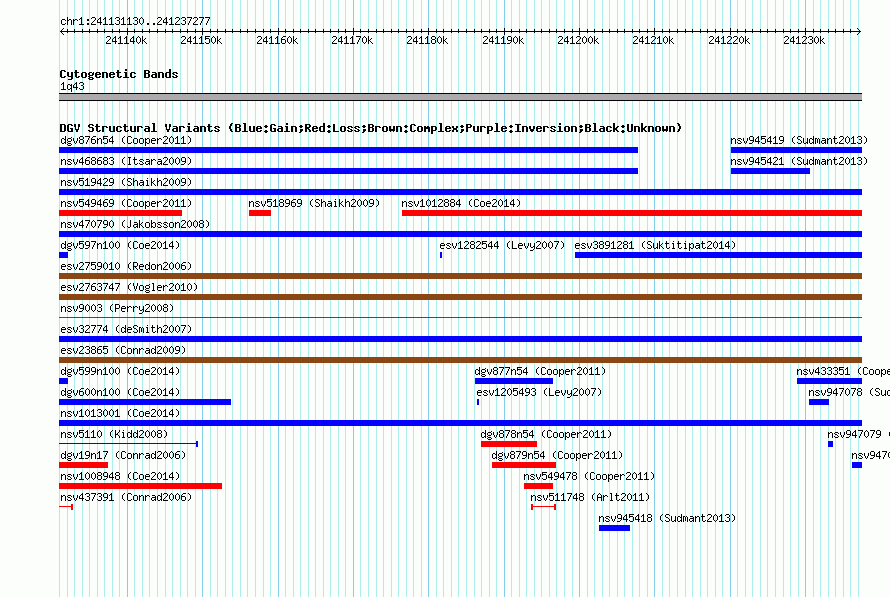
Task: Click nsv511748 (Arlt2011) label
Action: [590, 497]
